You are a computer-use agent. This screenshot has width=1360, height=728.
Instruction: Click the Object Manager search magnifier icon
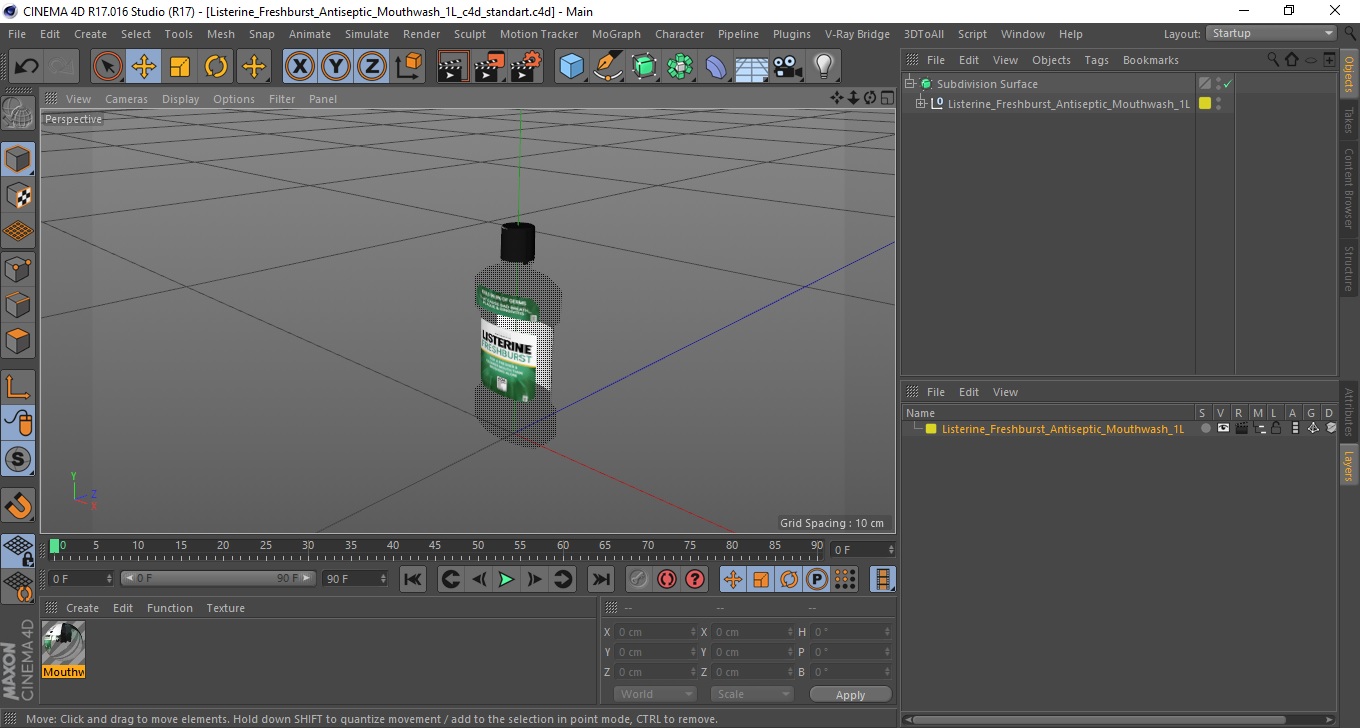[1273, 60]
